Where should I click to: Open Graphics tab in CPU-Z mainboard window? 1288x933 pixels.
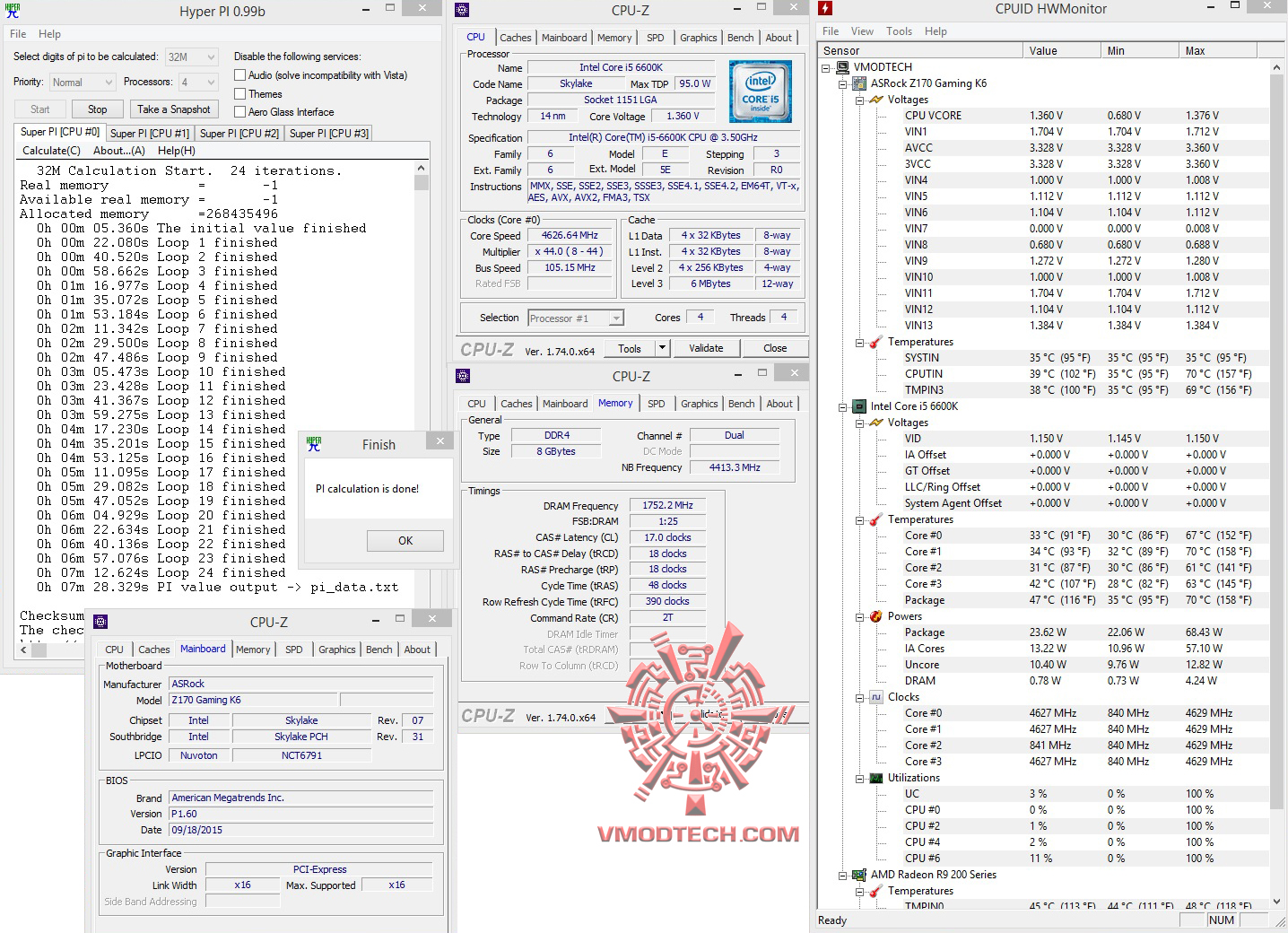click(x=337, y=650)
